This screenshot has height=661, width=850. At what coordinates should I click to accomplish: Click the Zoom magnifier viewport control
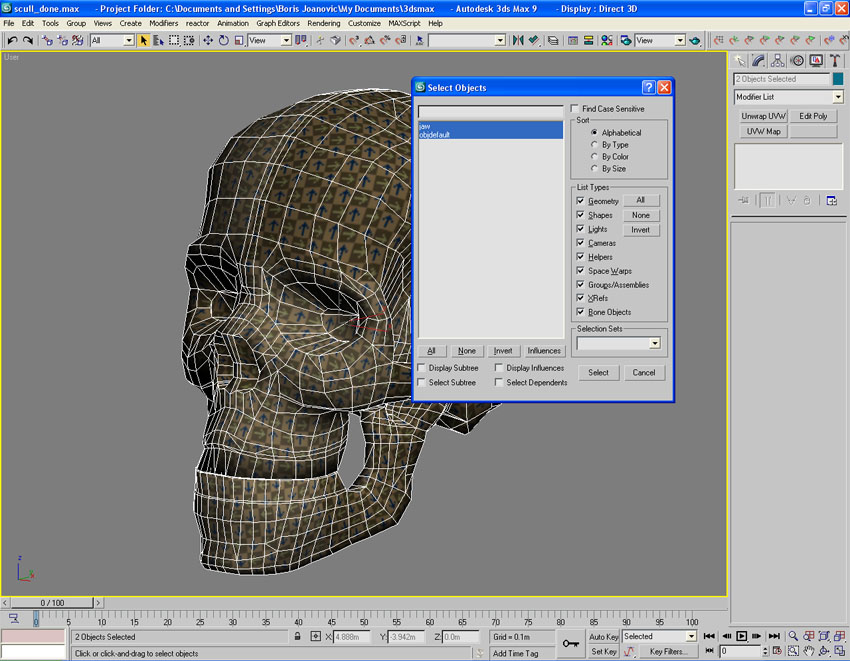[793, 636]
